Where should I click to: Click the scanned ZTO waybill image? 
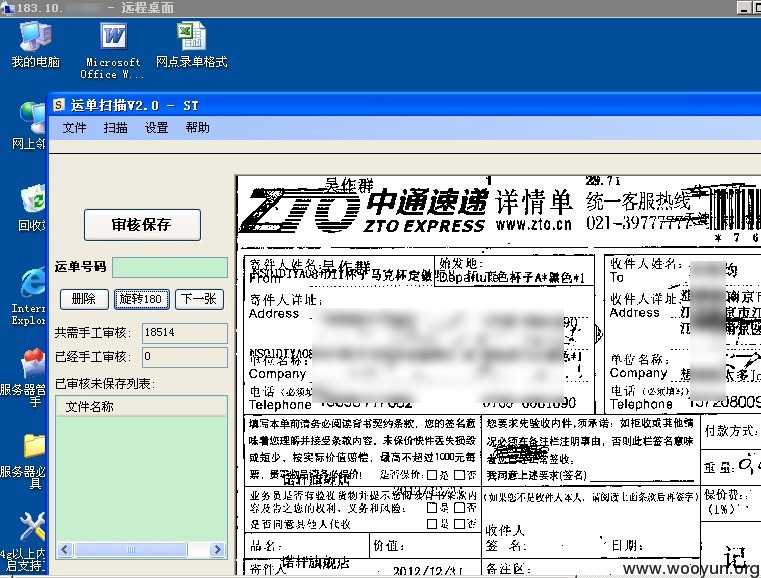pos(498,376)
